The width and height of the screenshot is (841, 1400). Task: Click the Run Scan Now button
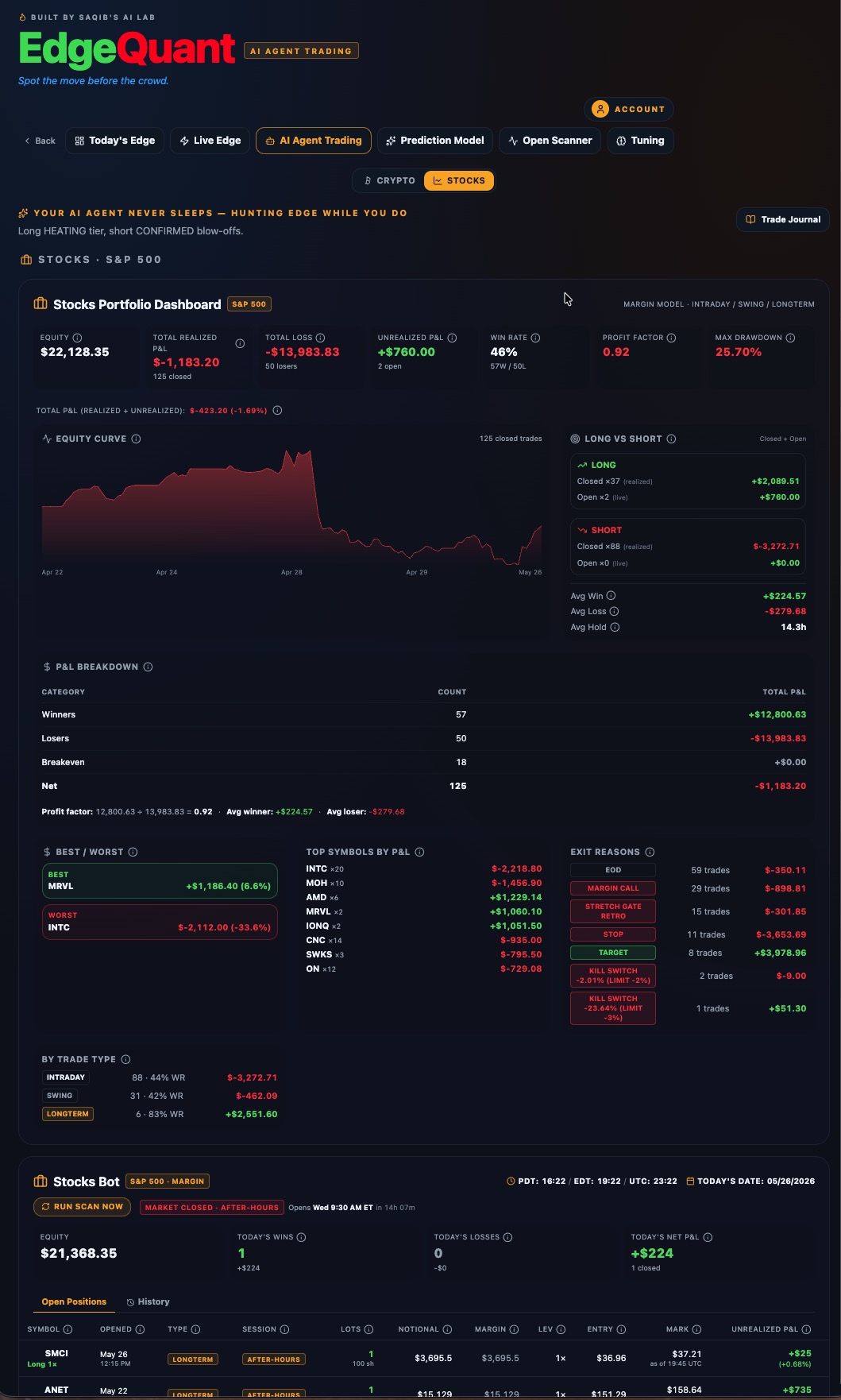82,1206
